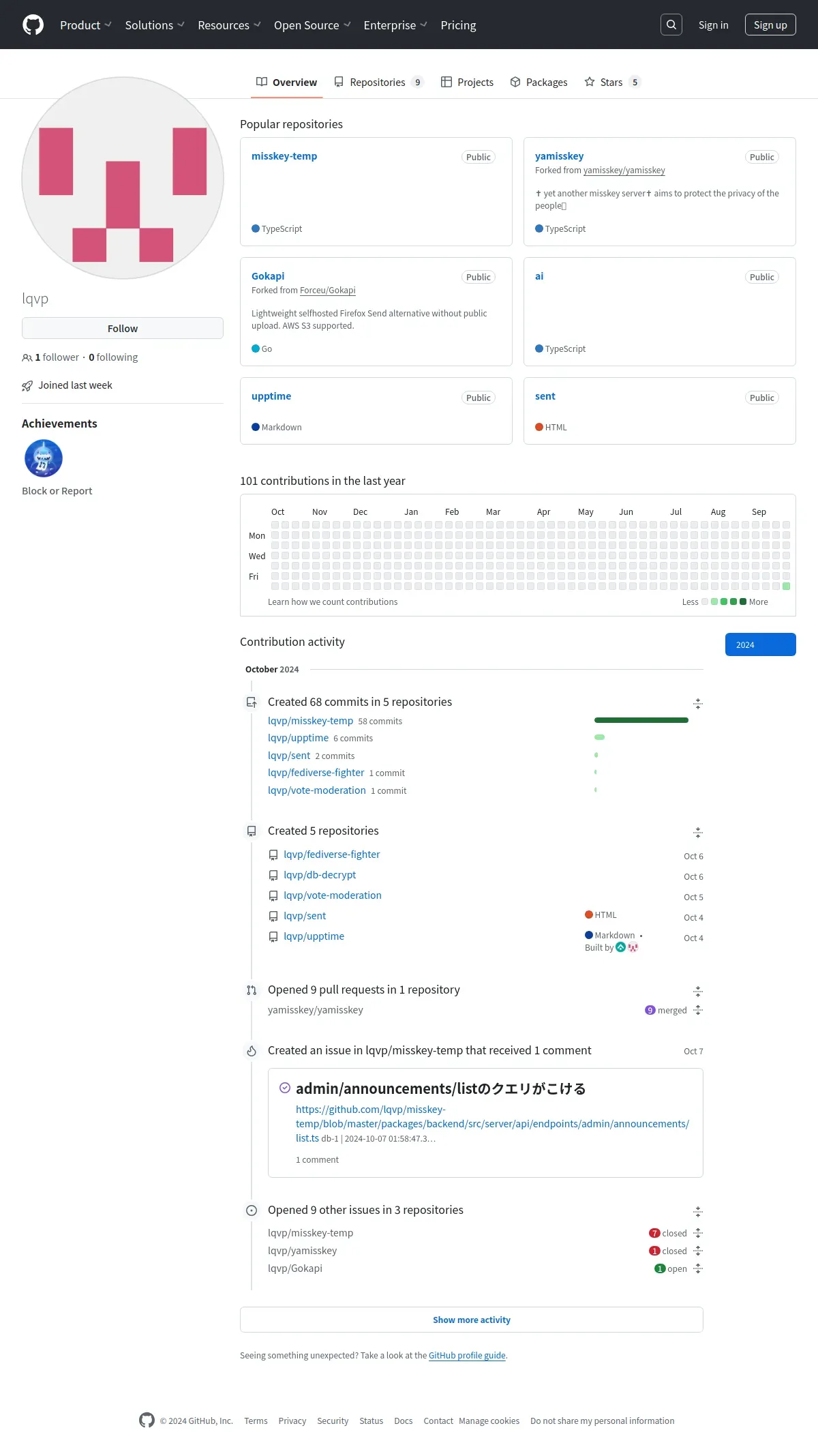This screenshot has height=1456, width=818.
Task: Click the lqvp profile avatar
Action: (123, 178)
